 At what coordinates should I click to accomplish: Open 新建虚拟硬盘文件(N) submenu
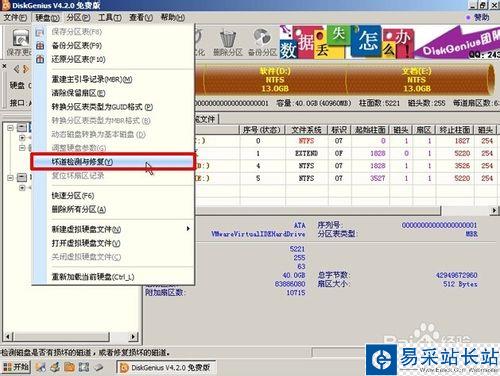(113, 229)
